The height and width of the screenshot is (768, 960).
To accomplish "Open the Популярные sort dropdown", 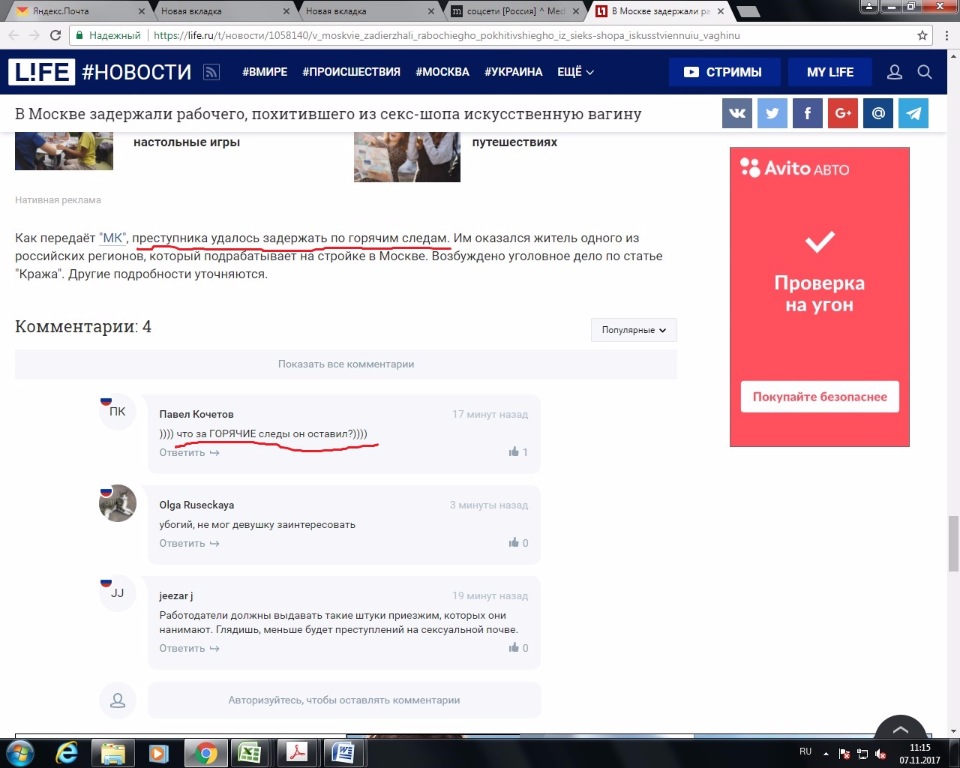I will [x=634, y=330].
